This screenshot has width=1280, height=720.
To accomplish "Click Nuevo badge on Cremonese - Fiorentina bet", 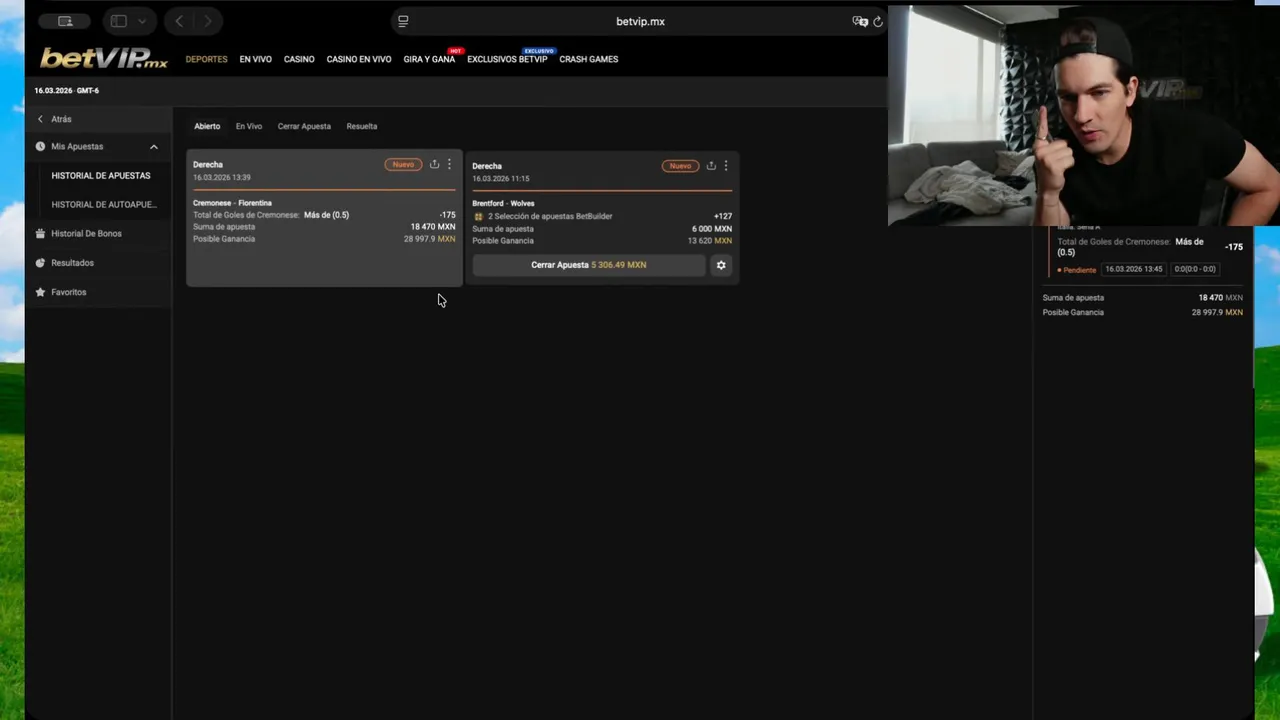I will [403, 164].
